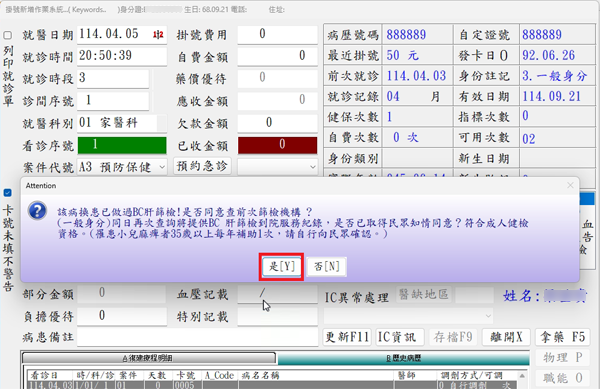The height and width of the screenshot is (389, 600).
Task: Click the blue question mark icon in the dialog
Action: (38, 211)
